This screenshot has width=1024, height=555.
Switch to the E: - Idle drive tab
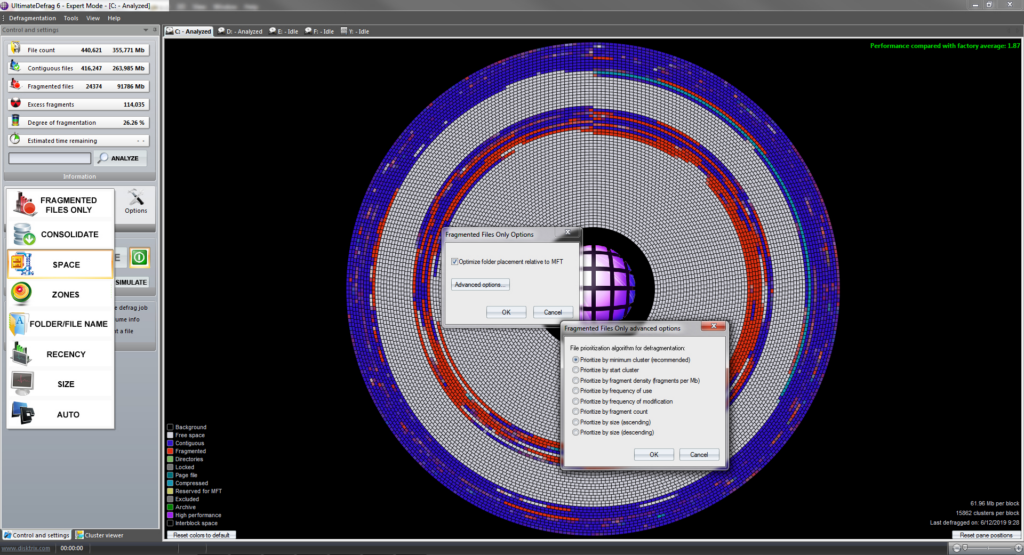283,31
